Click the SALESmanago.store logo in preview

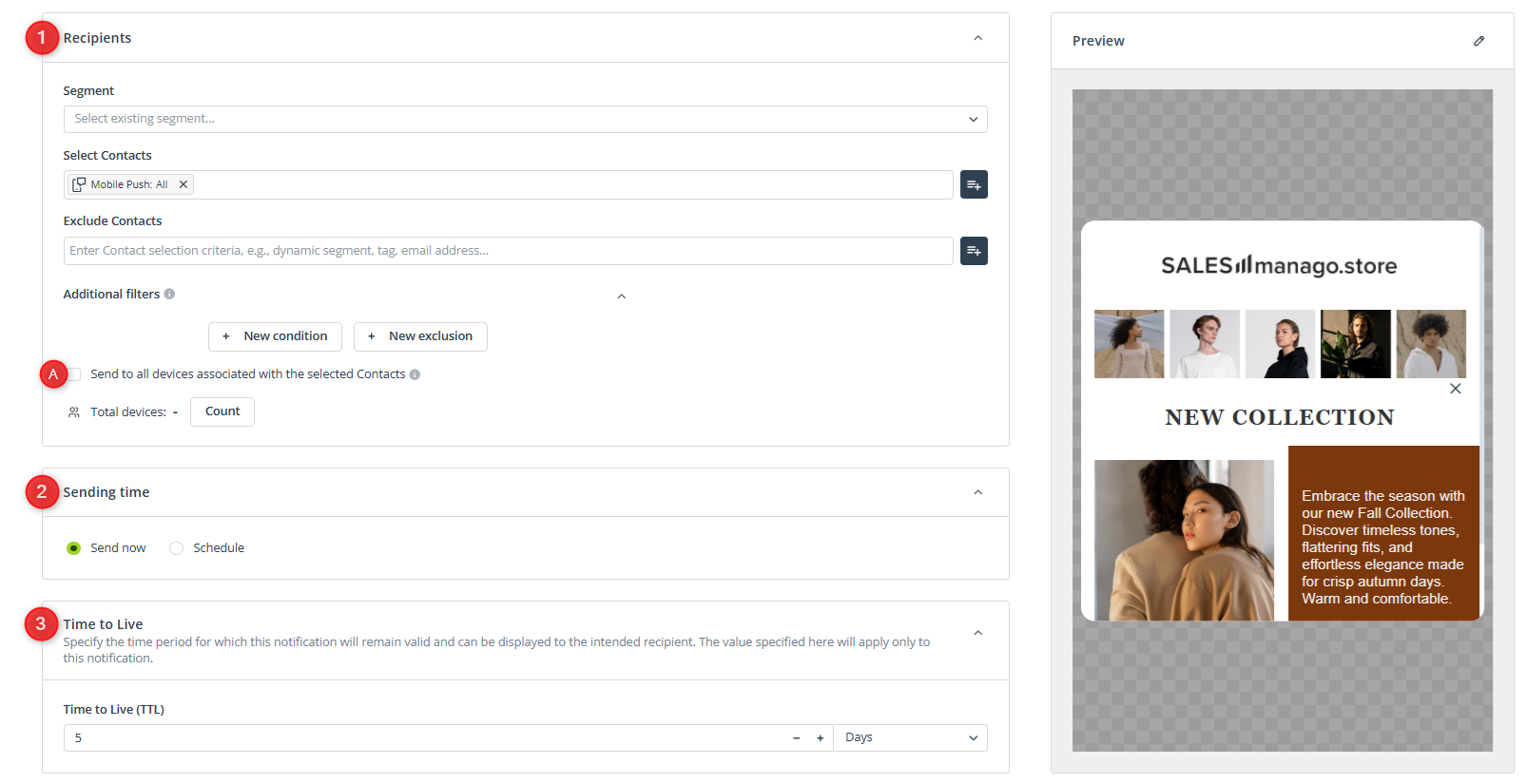coord(1279,265)
